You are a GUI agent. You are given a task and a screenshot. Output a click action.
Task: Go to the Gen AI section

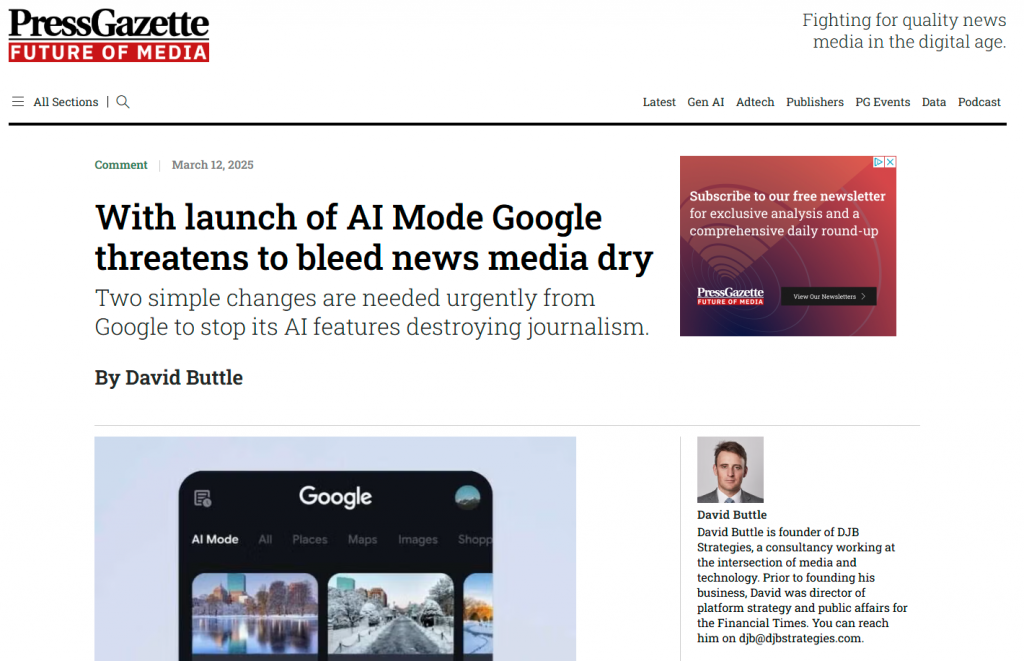click(x=706, y=102)
